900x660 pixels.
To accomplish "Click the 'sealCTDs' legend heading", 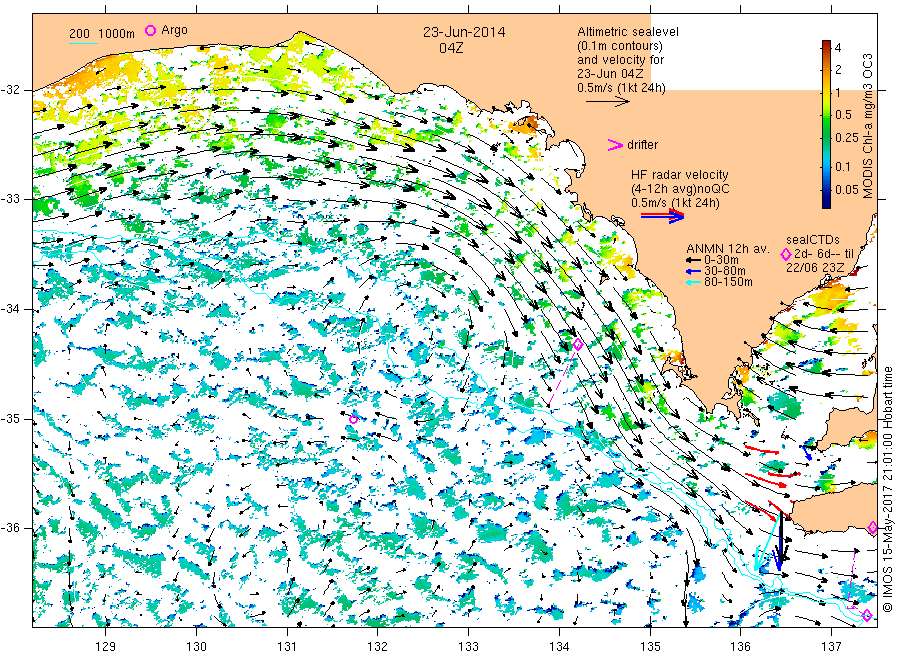I will coord(813,240).
